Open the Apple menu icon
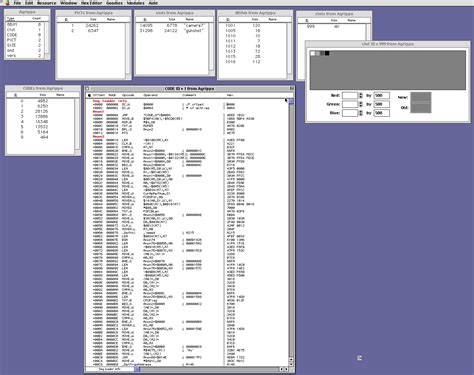Viewport: 474px width, 375px height. pos(7,2)
